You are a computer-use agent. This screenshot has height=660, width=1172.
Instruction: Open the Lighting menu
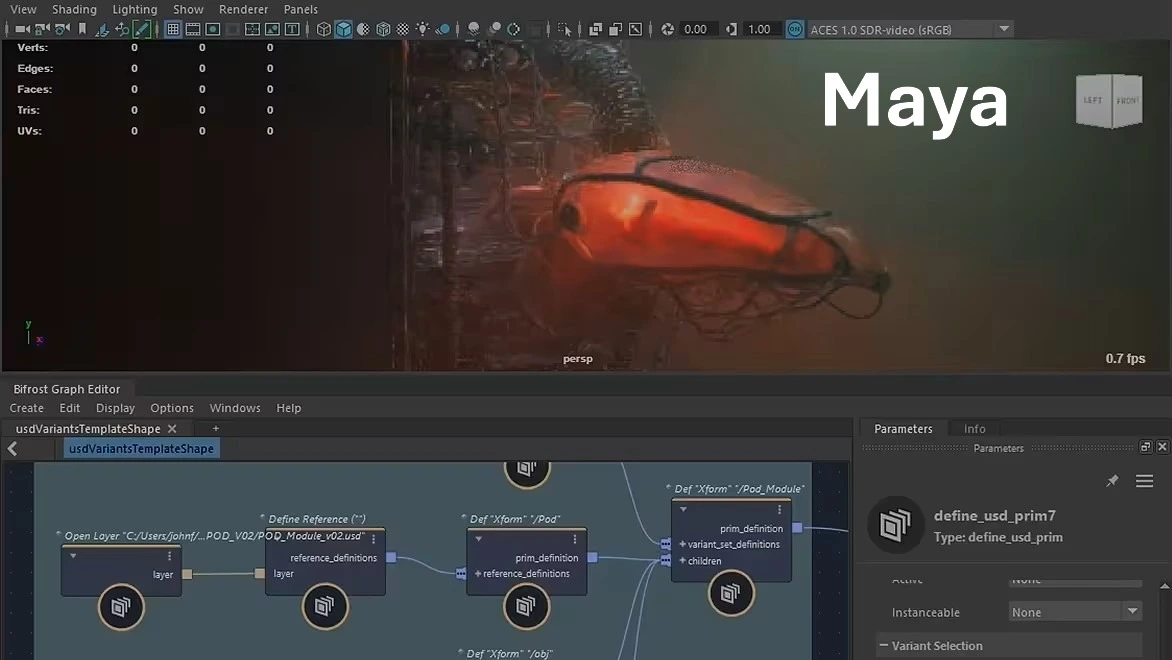point(135,9)
